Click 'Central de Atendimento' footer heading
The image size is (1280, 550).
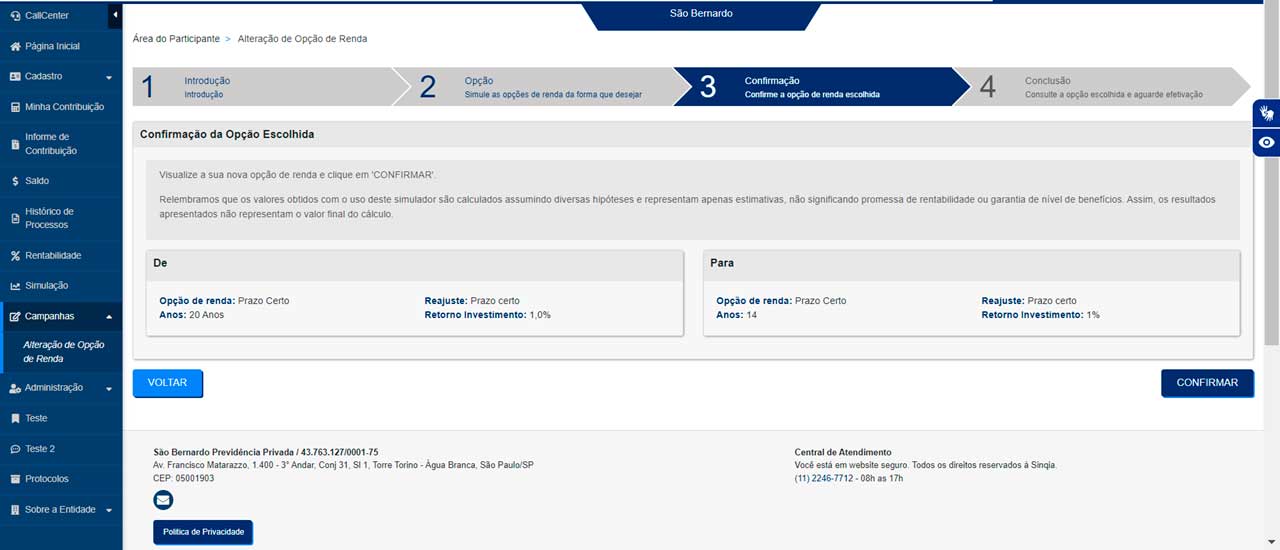(x=843, y=452)
